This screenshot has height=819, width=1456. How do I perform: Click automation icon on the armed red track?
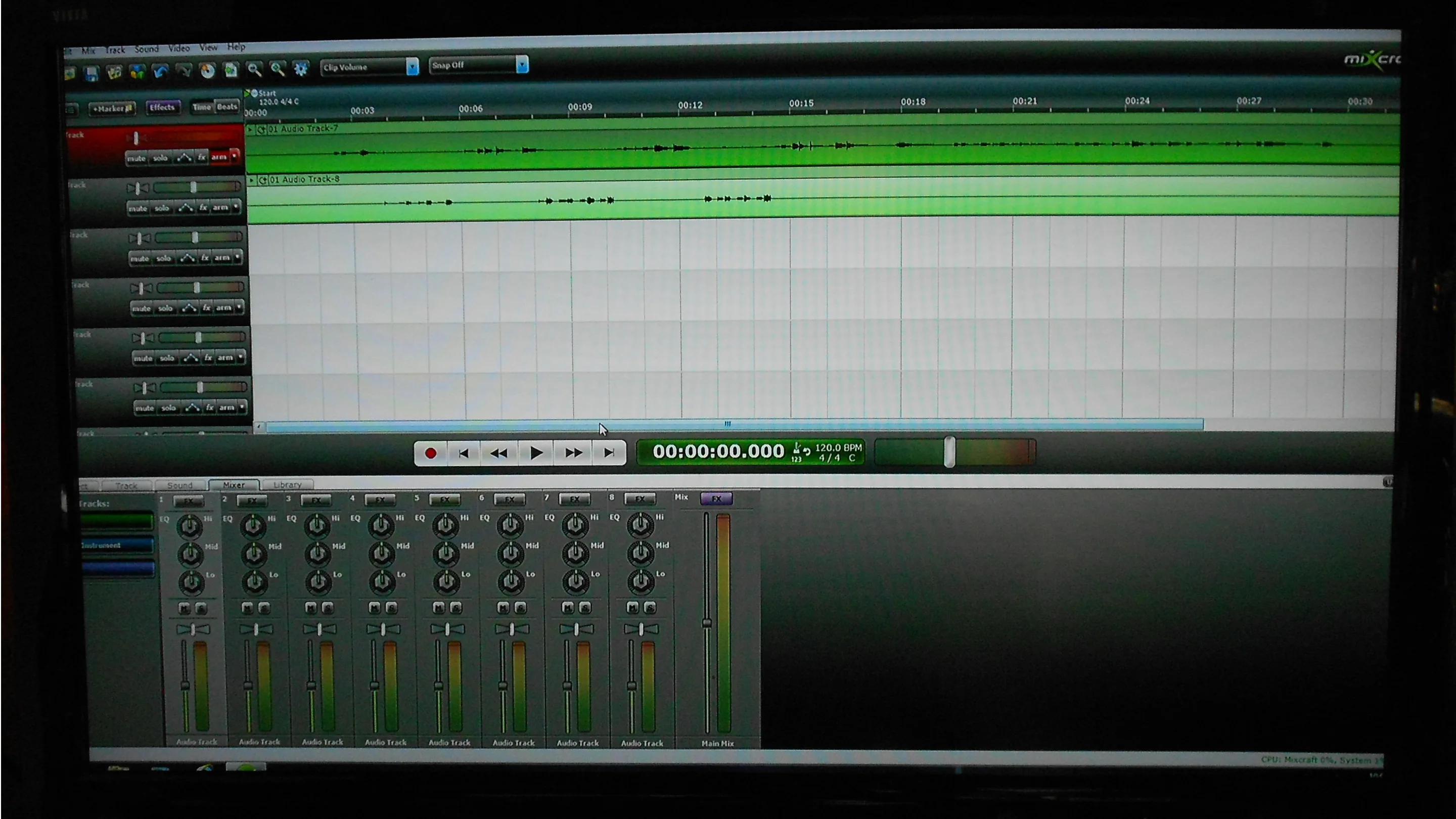click(184, 158)
